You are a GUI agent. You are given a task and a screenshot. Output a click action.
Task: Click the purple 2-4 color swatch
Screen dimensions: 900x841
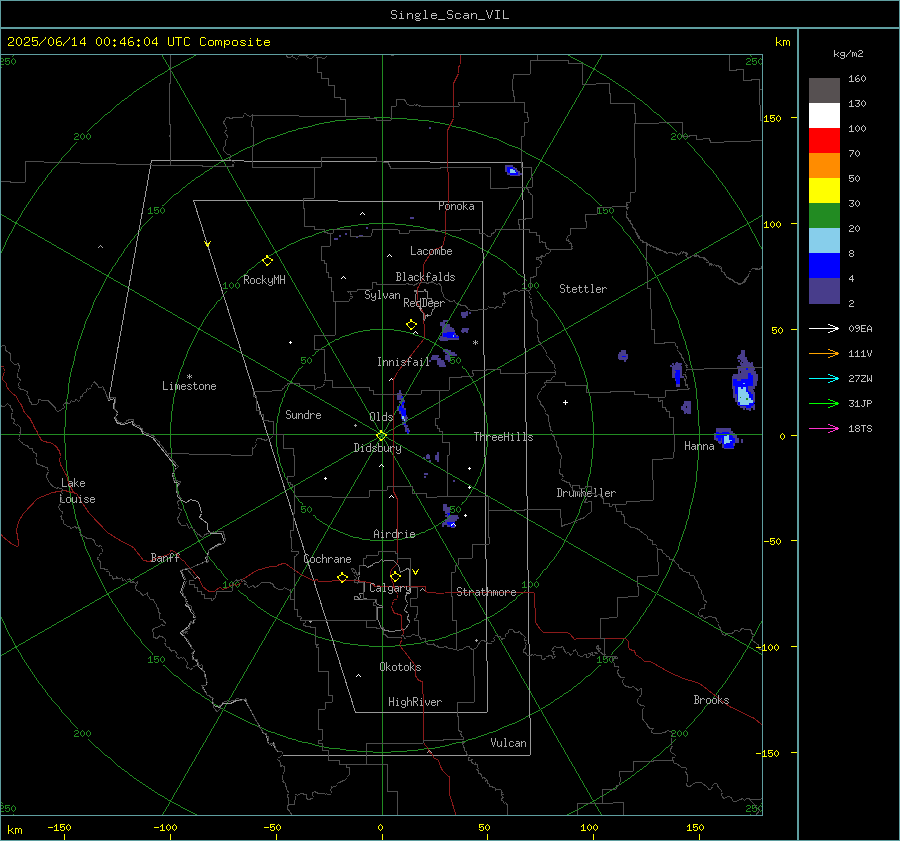(x=824, y=290)
